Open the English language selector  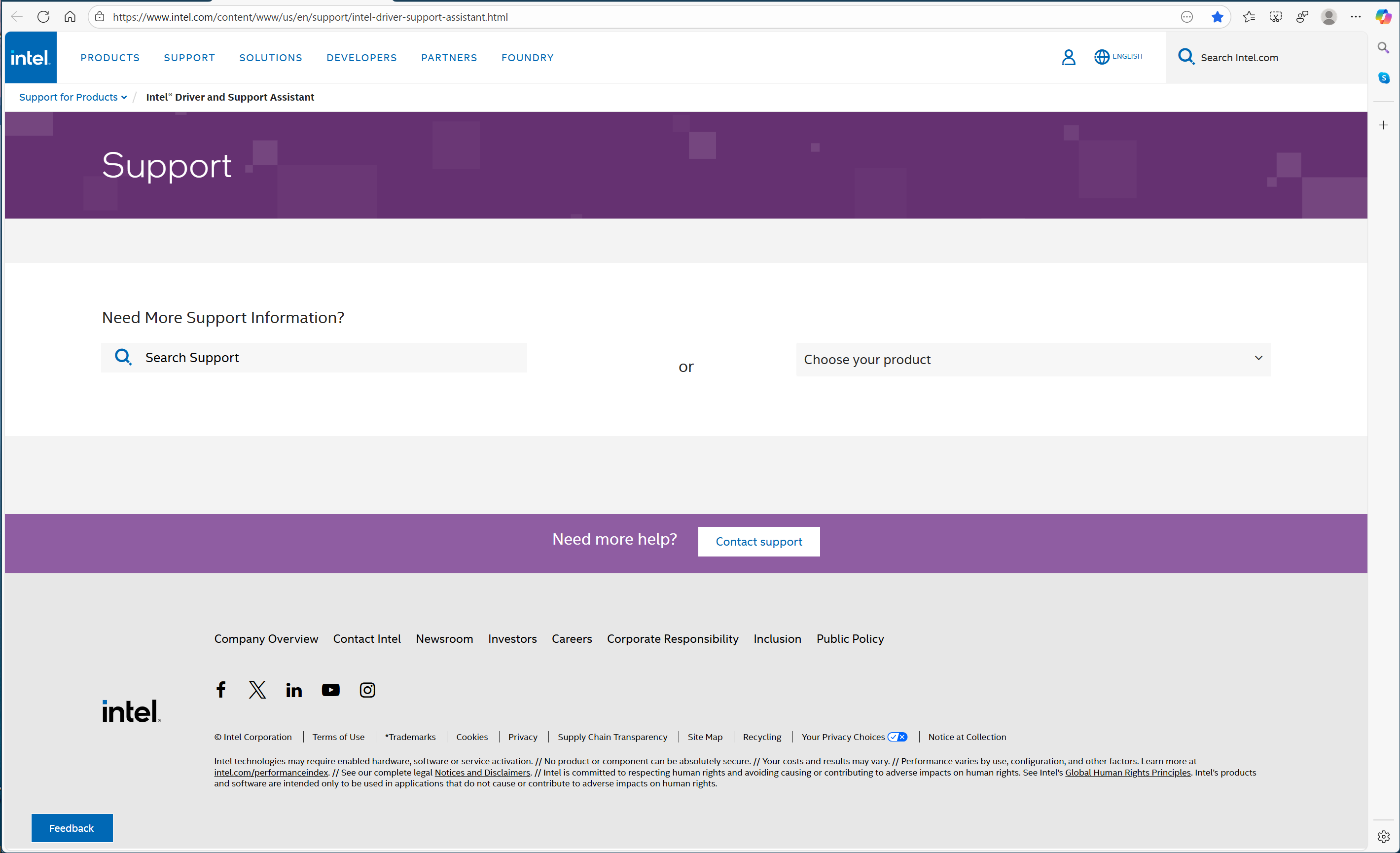point(1118,57)
